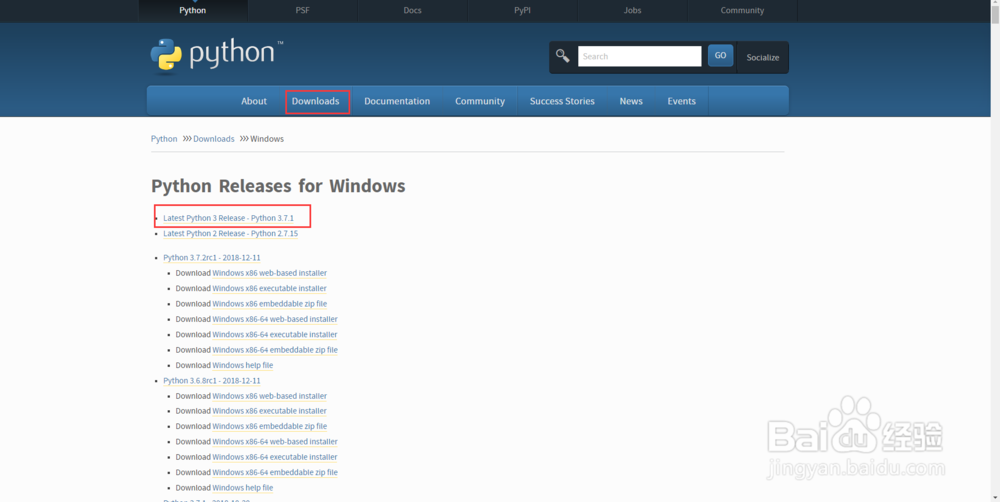Download 3.7.2rc1 Windows x86-64 web-based installer
The width and height of the screenshot is (1000, 502).
275,319
